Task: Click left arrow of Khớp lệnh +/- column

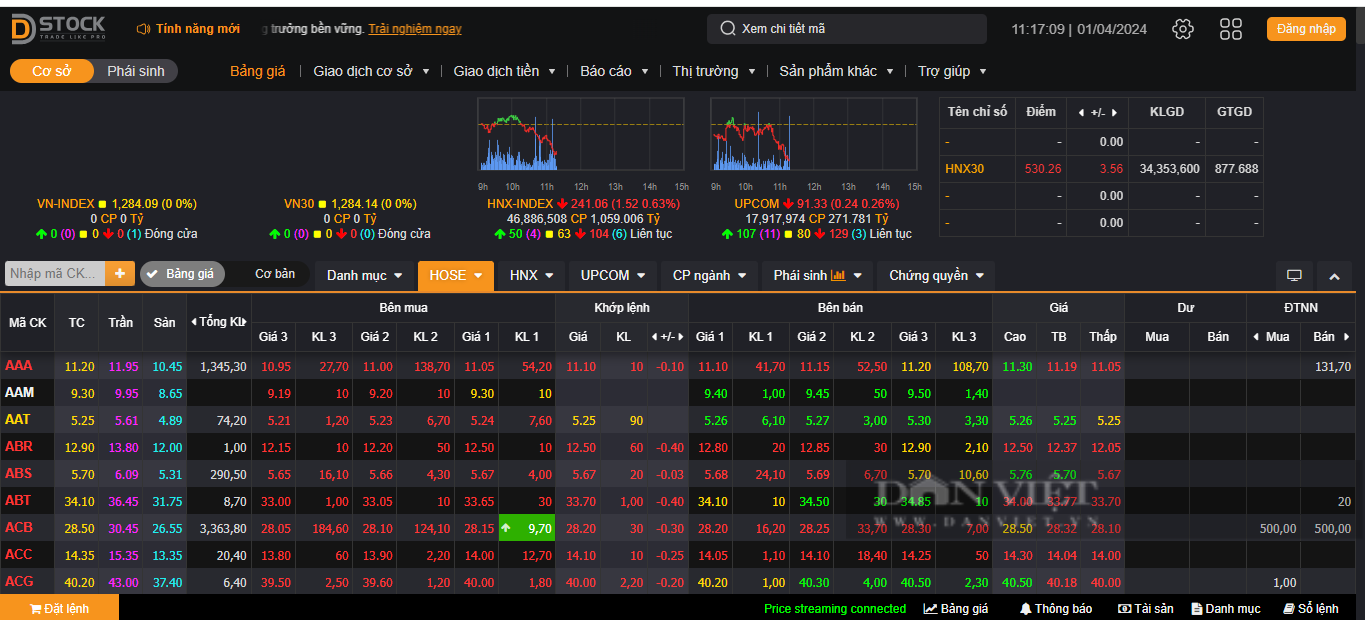Action: pos(655,337)
